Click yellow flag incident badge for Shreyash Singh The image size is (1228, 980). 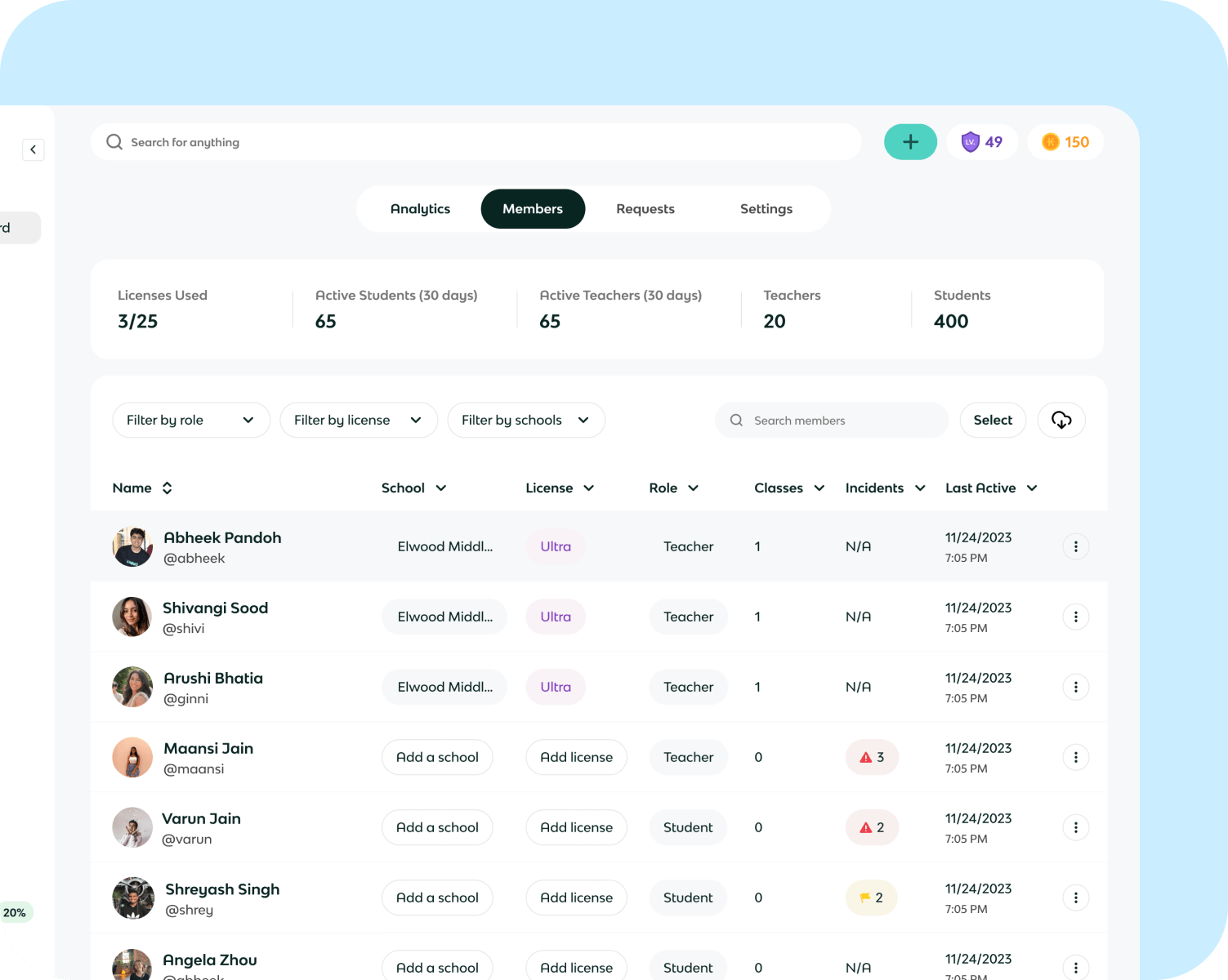click(x=871, y=898)
